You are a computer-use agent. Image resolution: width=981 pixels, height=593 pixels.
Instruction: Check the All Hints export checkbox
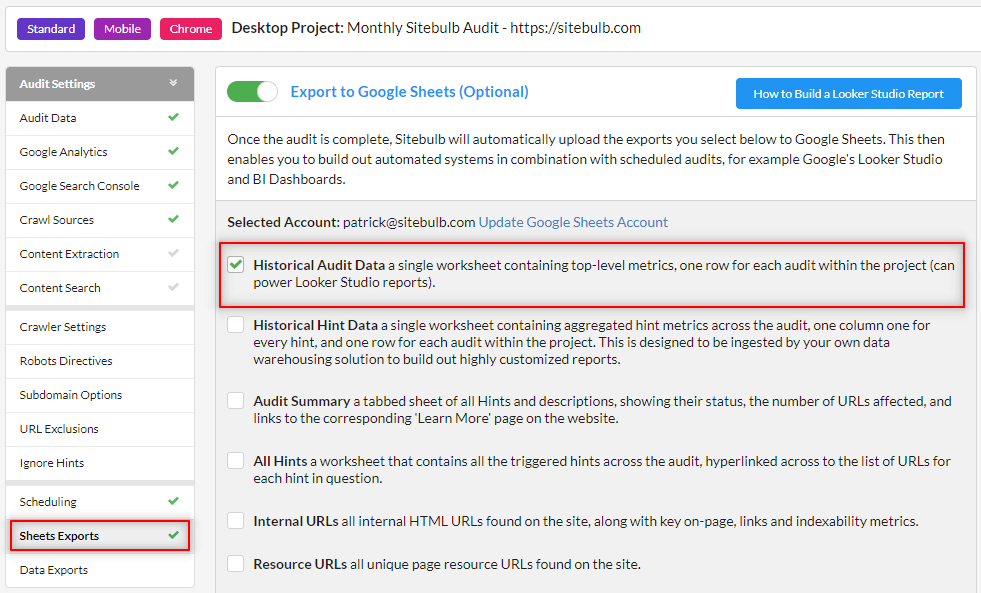[x=236, y=460]
